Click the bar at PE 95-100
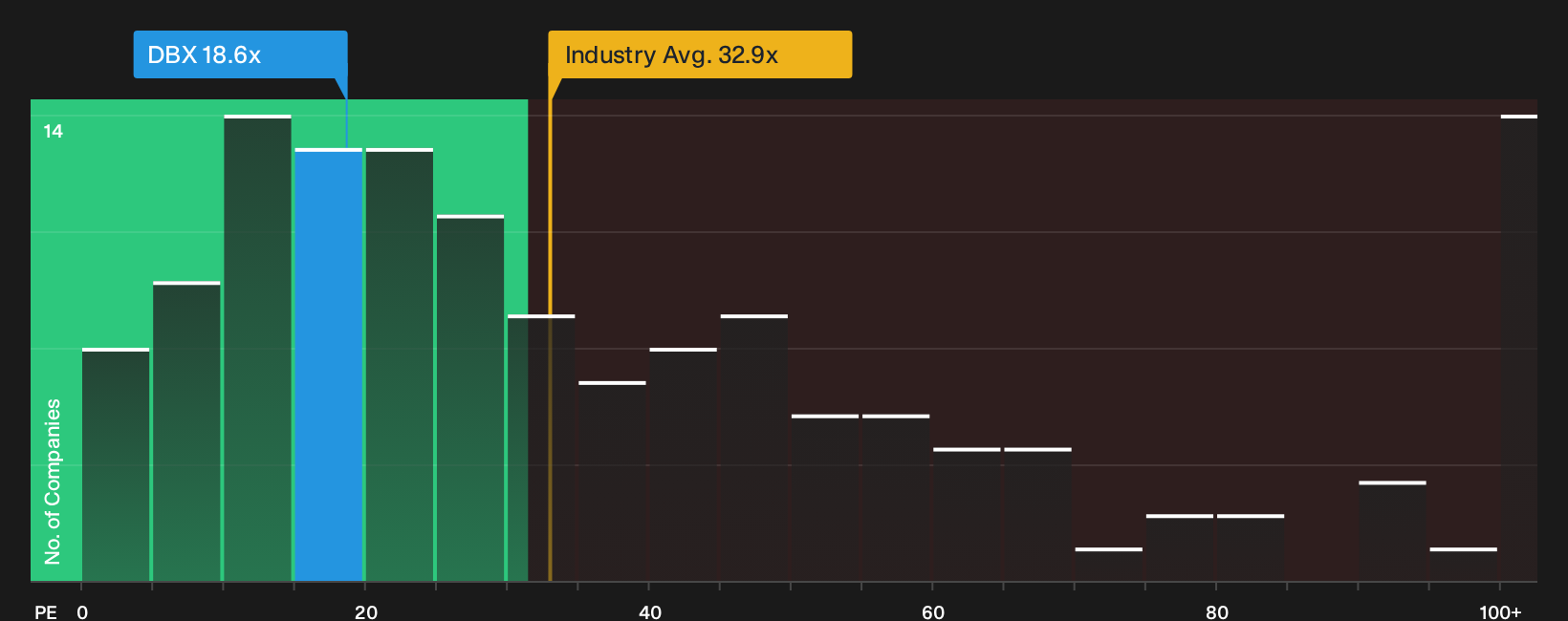Screen dimensions: 1568x621 [1464, 566]
